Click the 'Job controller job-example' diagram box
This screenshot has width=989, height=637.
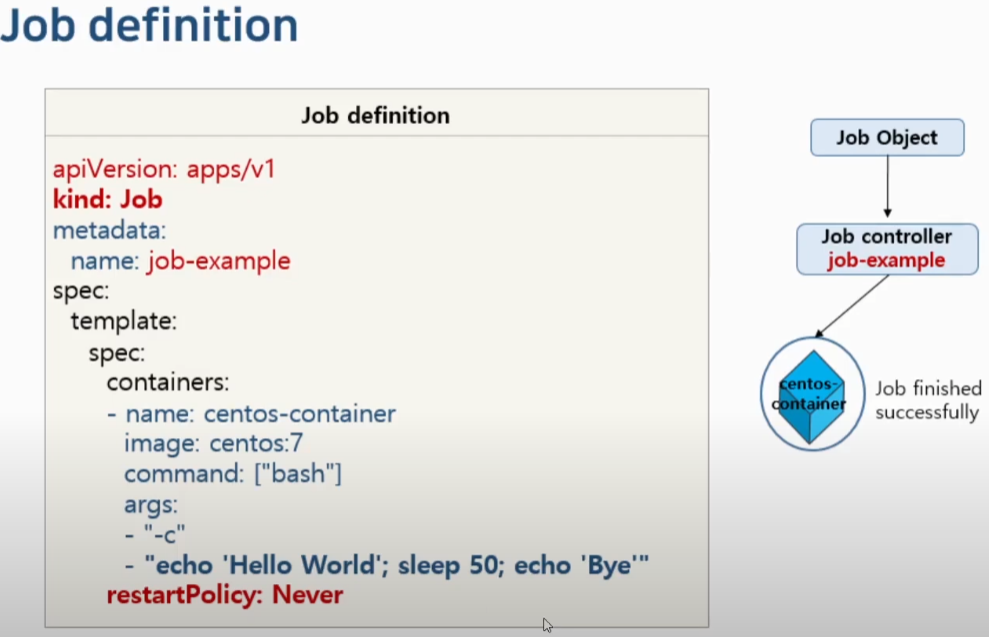pyautogui.click(x=887, y=248)
